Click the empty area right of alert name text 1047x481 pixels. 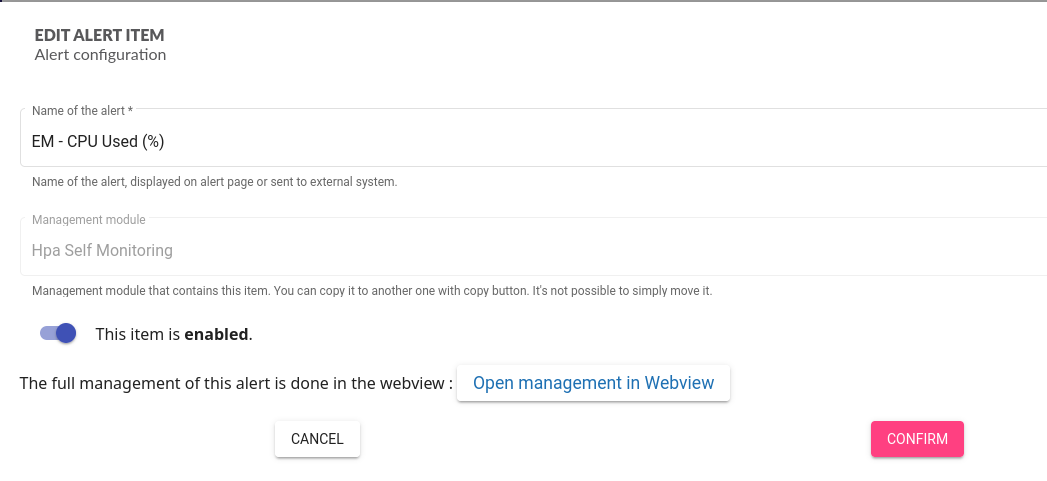[600, 142]
